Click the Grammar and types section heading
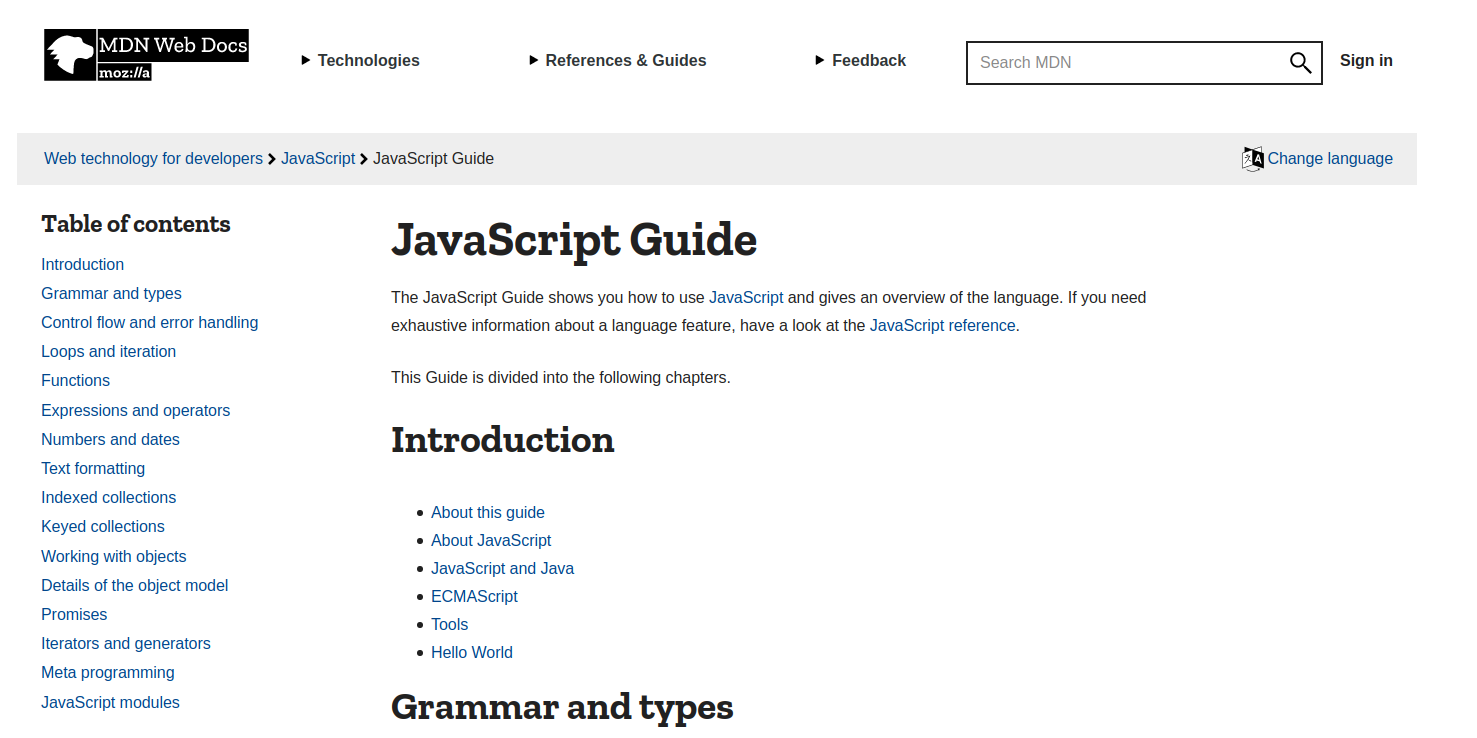This screenshot has height=738, width=1477. coord(562,707)
